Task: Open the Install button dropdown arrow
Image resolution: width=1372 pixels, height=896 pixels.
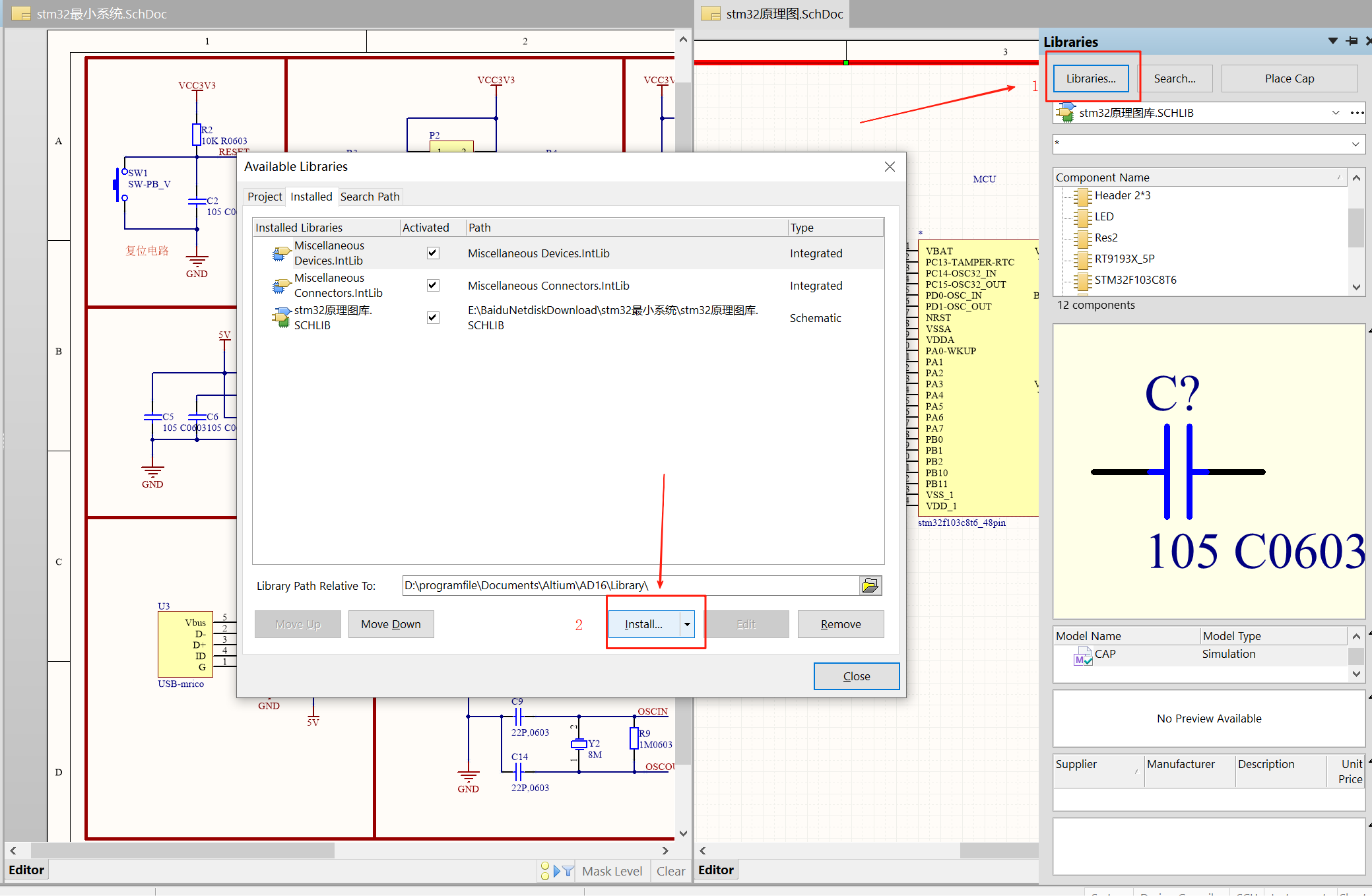Action: [x=687, y=624]
